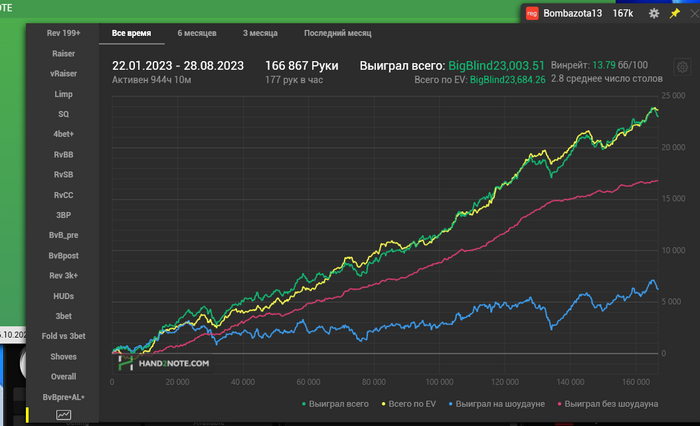
Task: Toggle Выиграл на шоудауне legend series
Action: click(497, 404)
